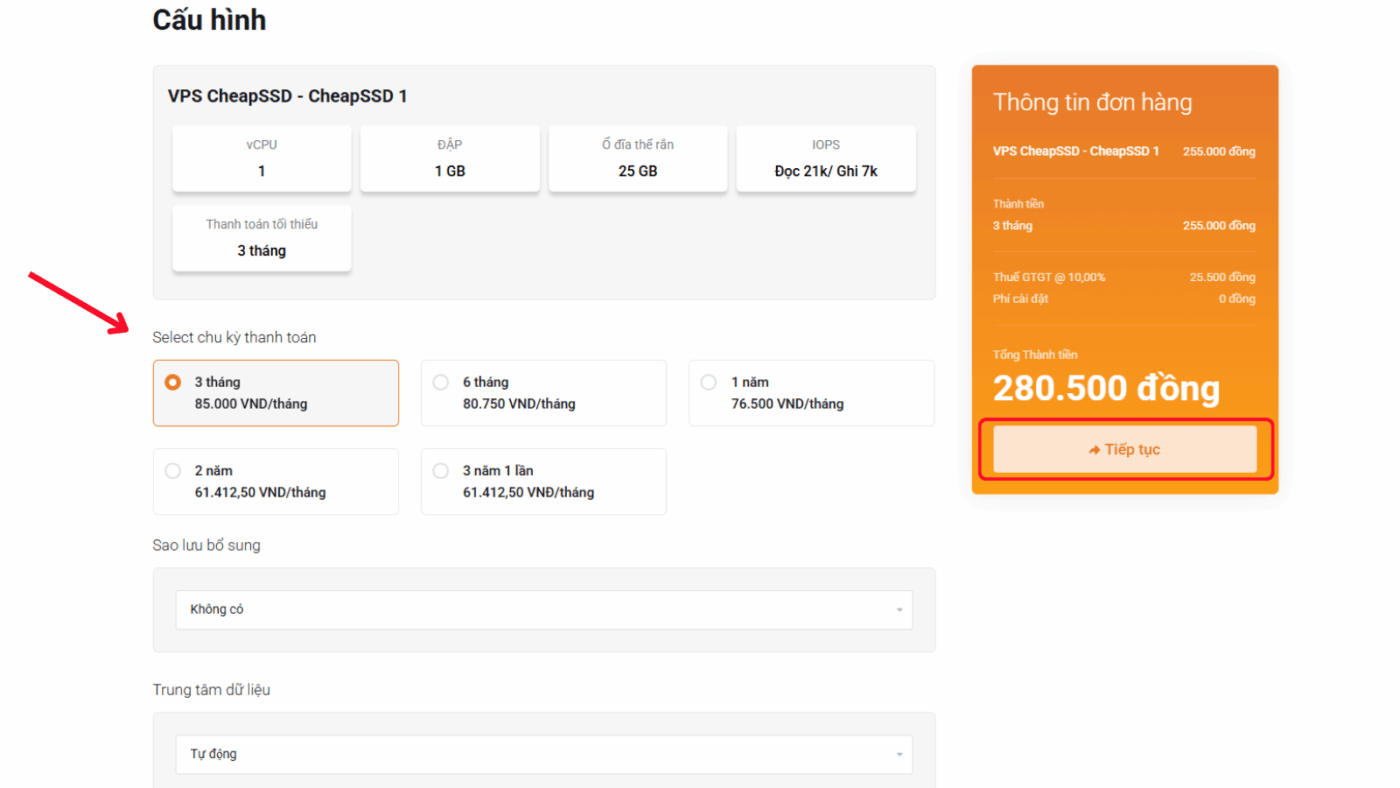
Task: Click the Ổ đĩa thể rắn 25 GB card
Action: [x=637, y=158]
